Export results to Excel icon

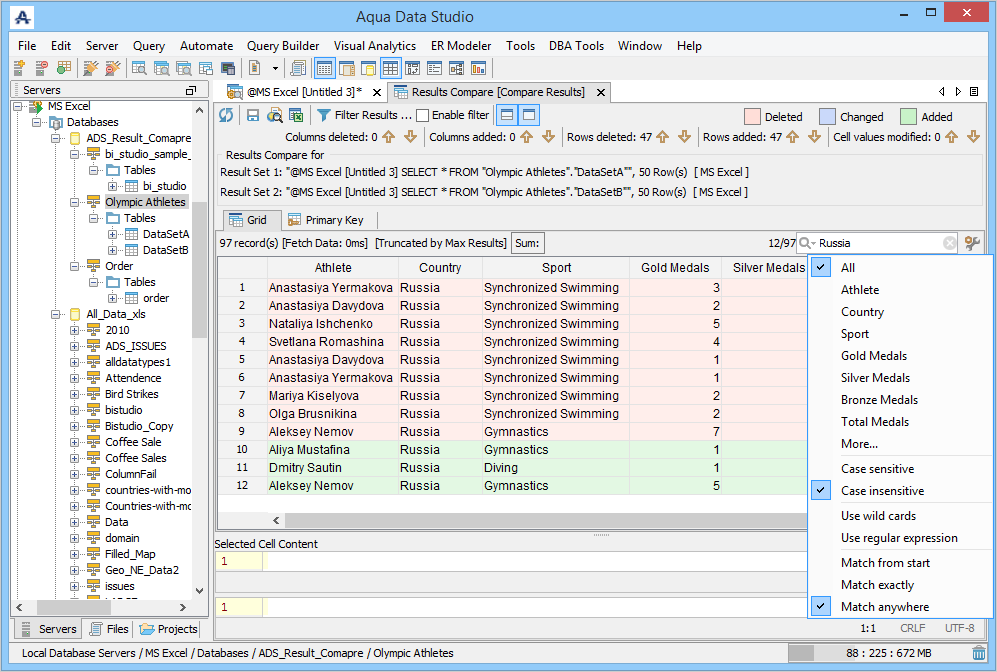(x=296, y=115)
